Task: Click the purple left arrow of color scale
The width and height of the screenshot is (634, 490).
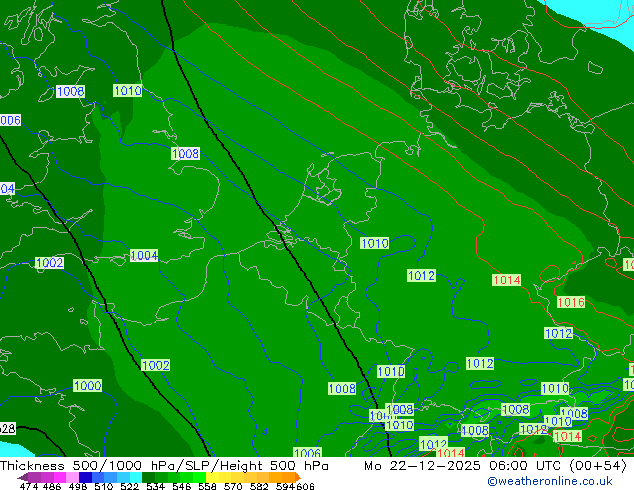Action: tap(23, 477)
